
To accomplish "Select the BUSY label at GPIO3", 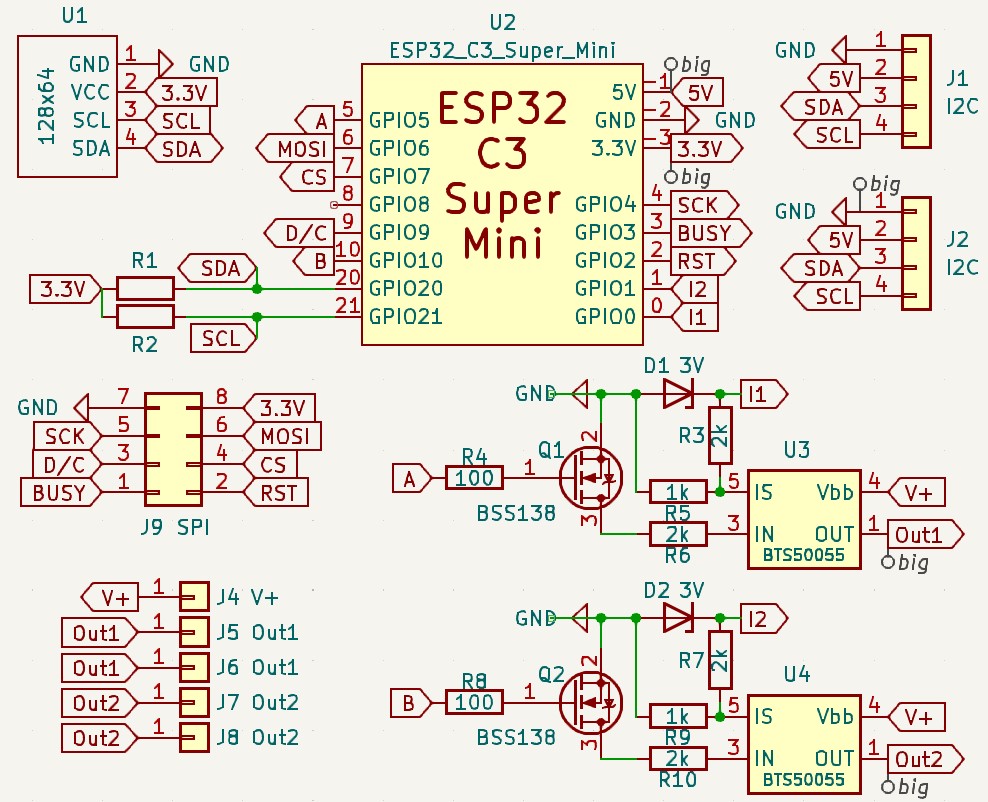I will (711, 232).
